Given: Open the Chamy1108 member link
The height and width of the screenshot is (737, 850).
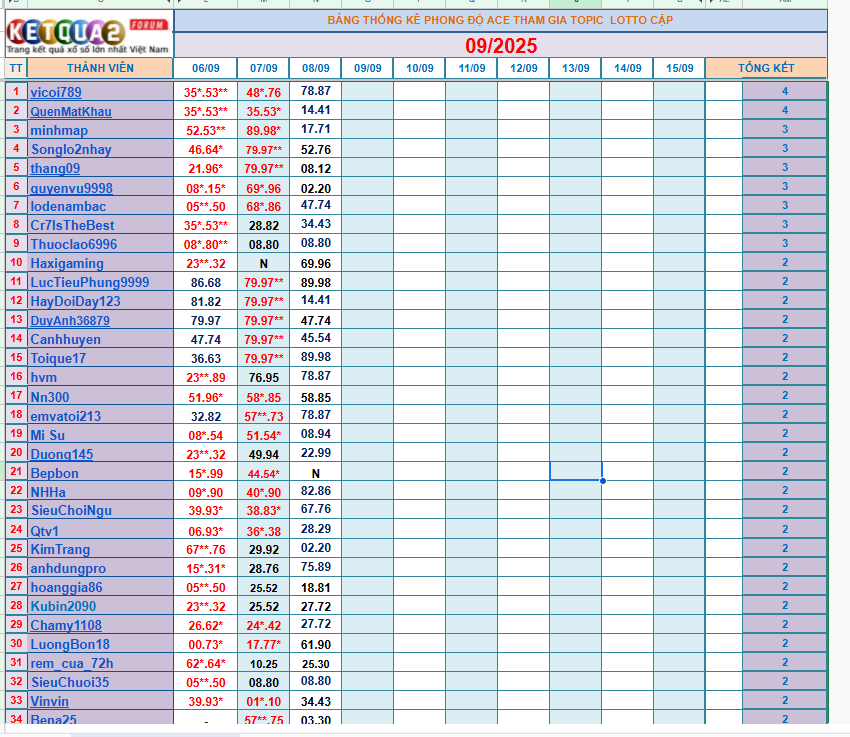Looking at the screenshot, I should click(x=66, y=625).
